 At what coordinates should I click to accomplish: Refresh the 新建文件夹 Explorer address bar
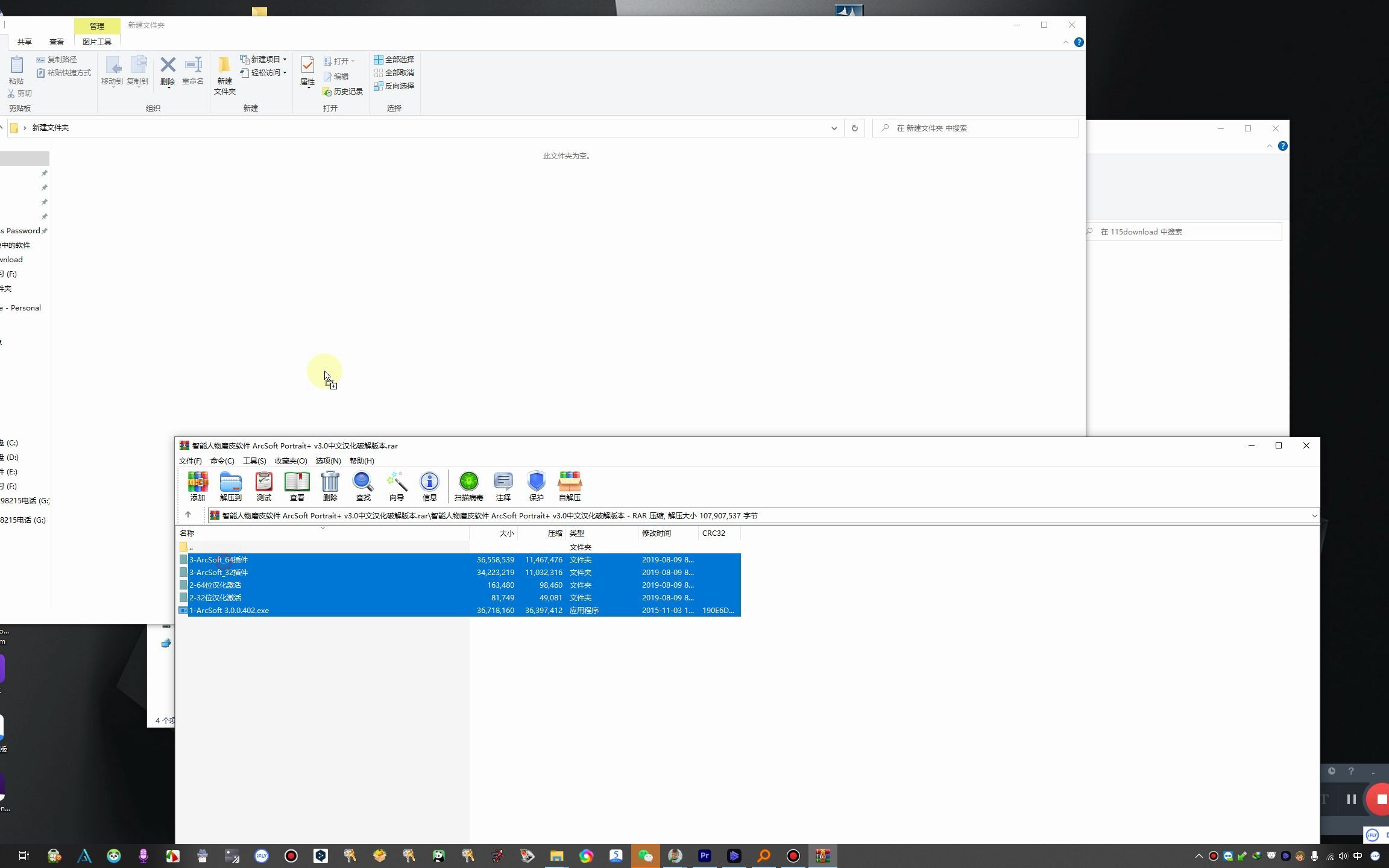coord(854,128)
